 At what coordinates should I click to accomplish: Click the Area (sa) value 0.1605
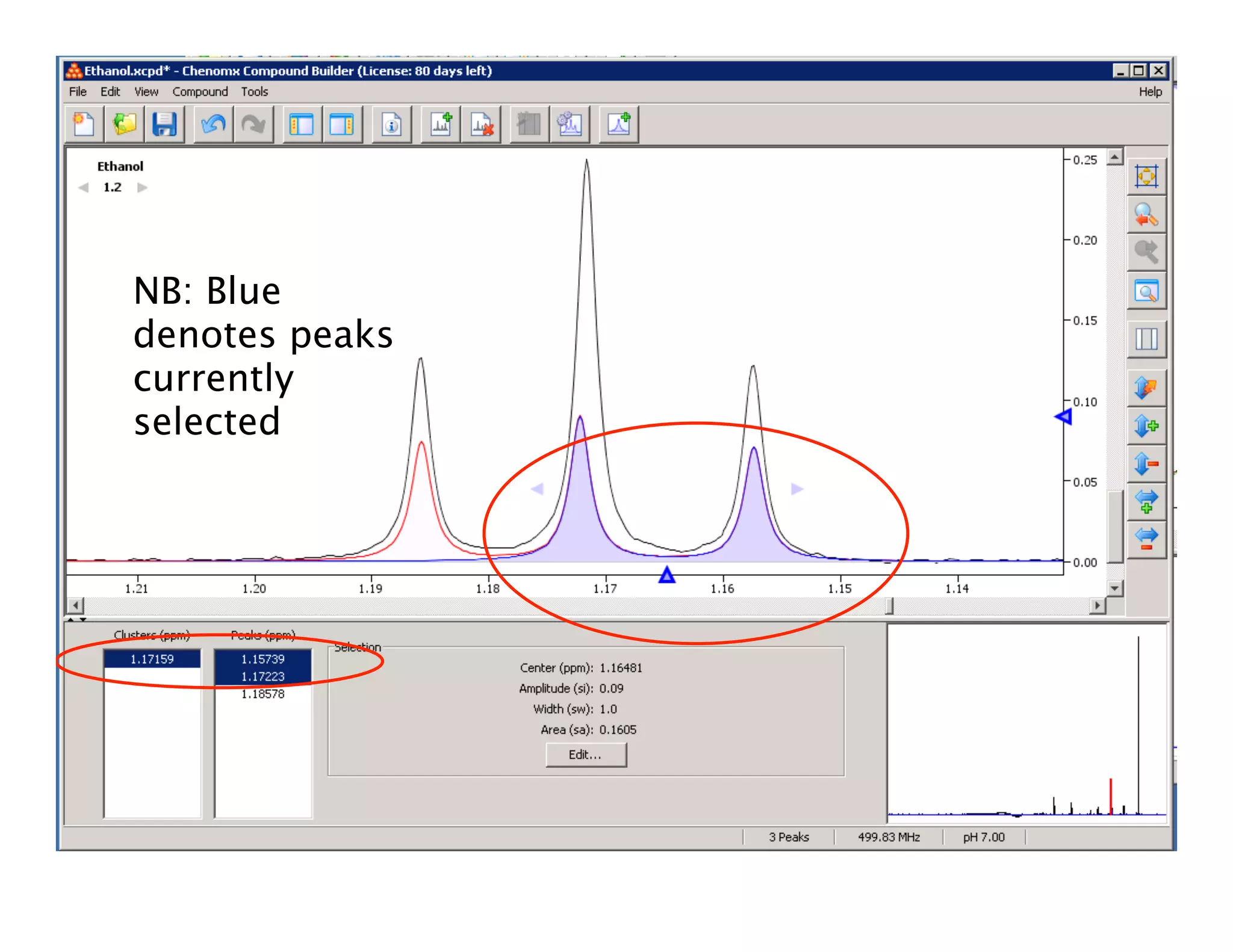(x=618, y=730)
